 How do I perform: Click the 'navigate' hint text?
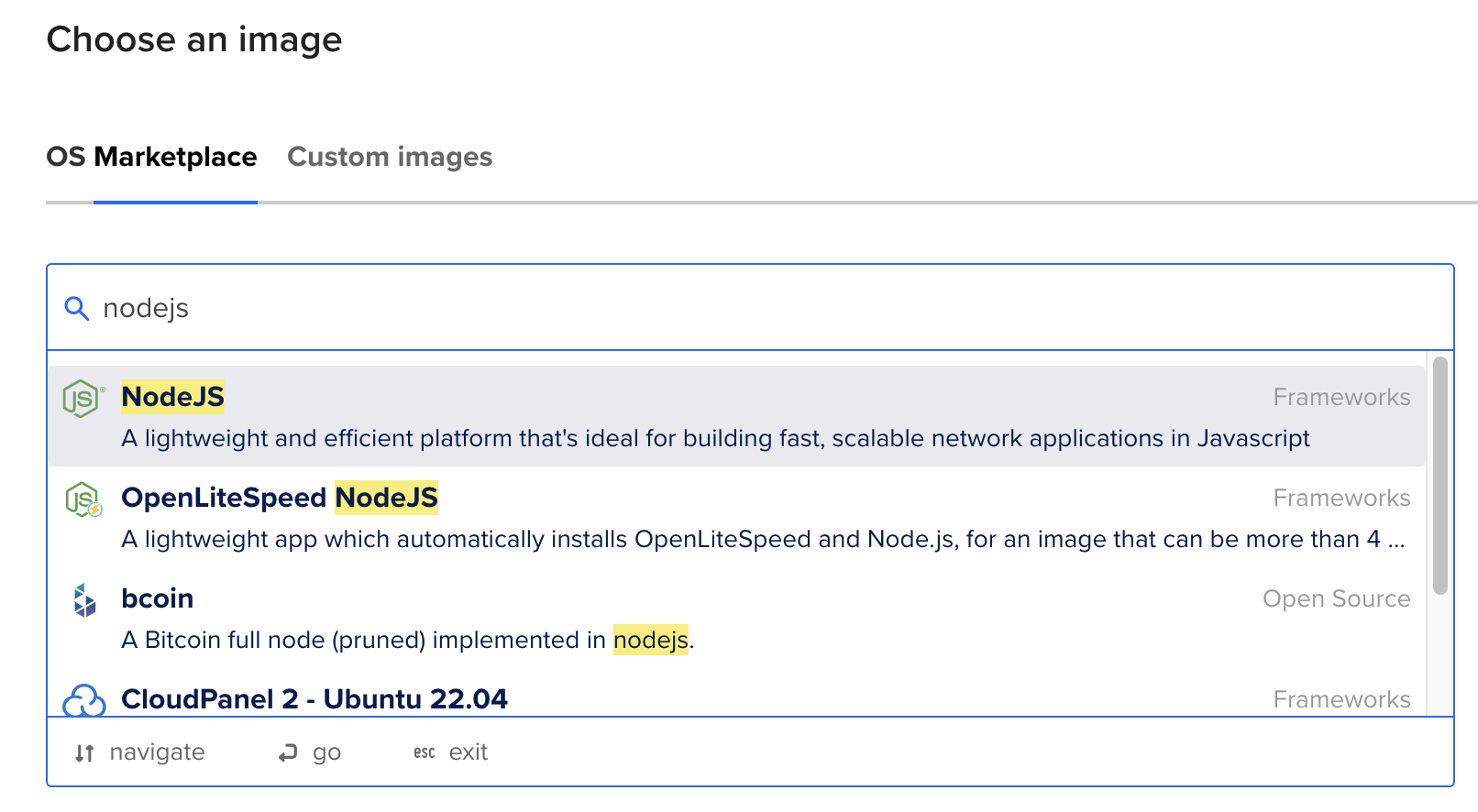coord(157,752)
